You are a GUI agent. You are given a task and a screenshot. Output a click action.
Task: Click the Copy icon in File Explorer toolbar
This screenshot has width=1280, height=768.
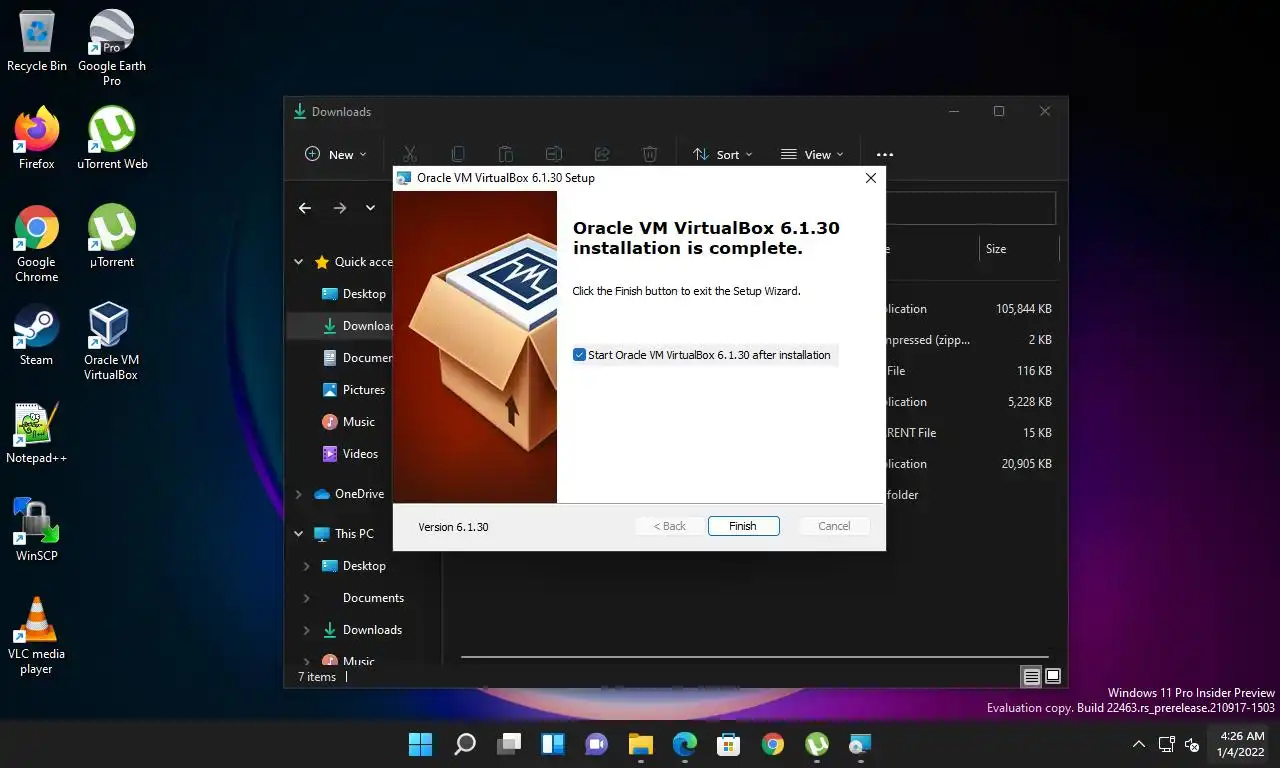458,155
